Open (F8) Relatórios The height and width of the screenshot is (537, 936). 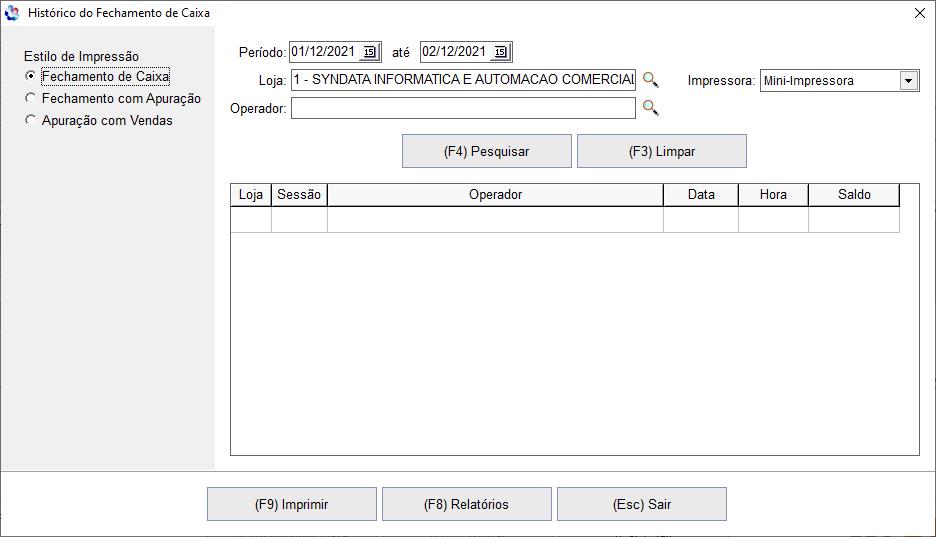[466, 505]
